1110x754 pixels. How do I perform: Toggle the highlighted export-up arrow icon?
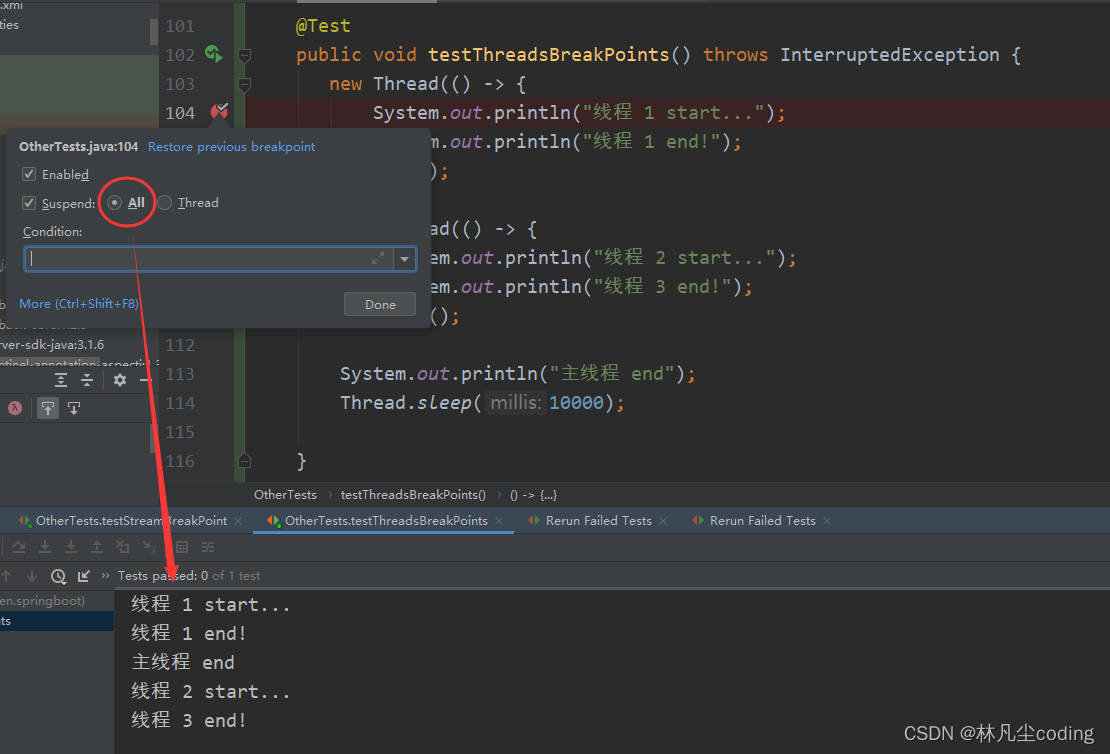[47, 408]
